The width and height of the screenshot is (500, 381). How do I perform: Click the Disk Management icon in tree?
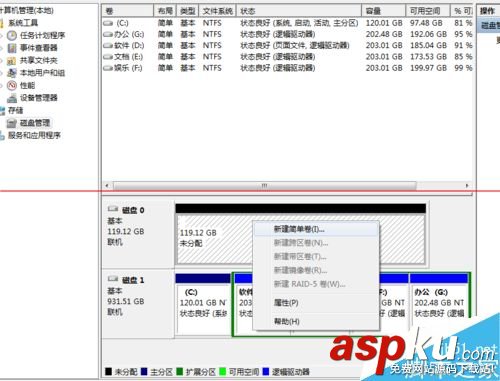coord(12,123)
